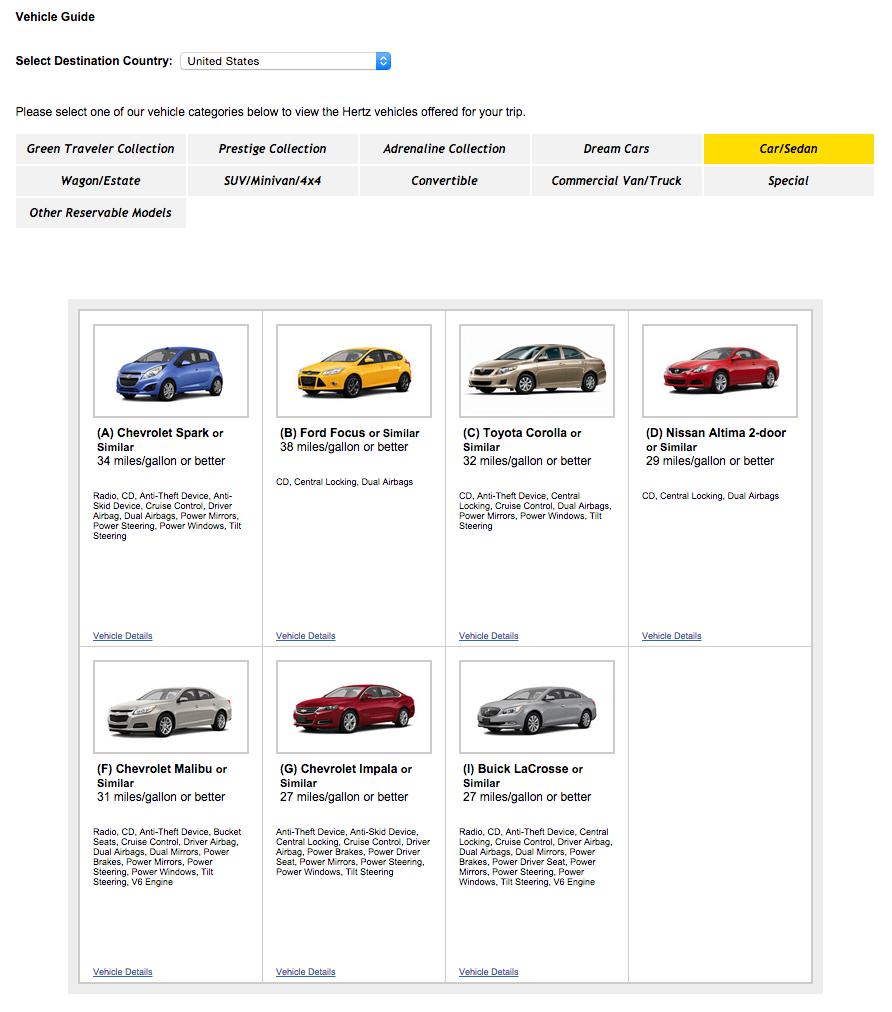Open Vehicle Details for Ford Focus

click(306, 636)
